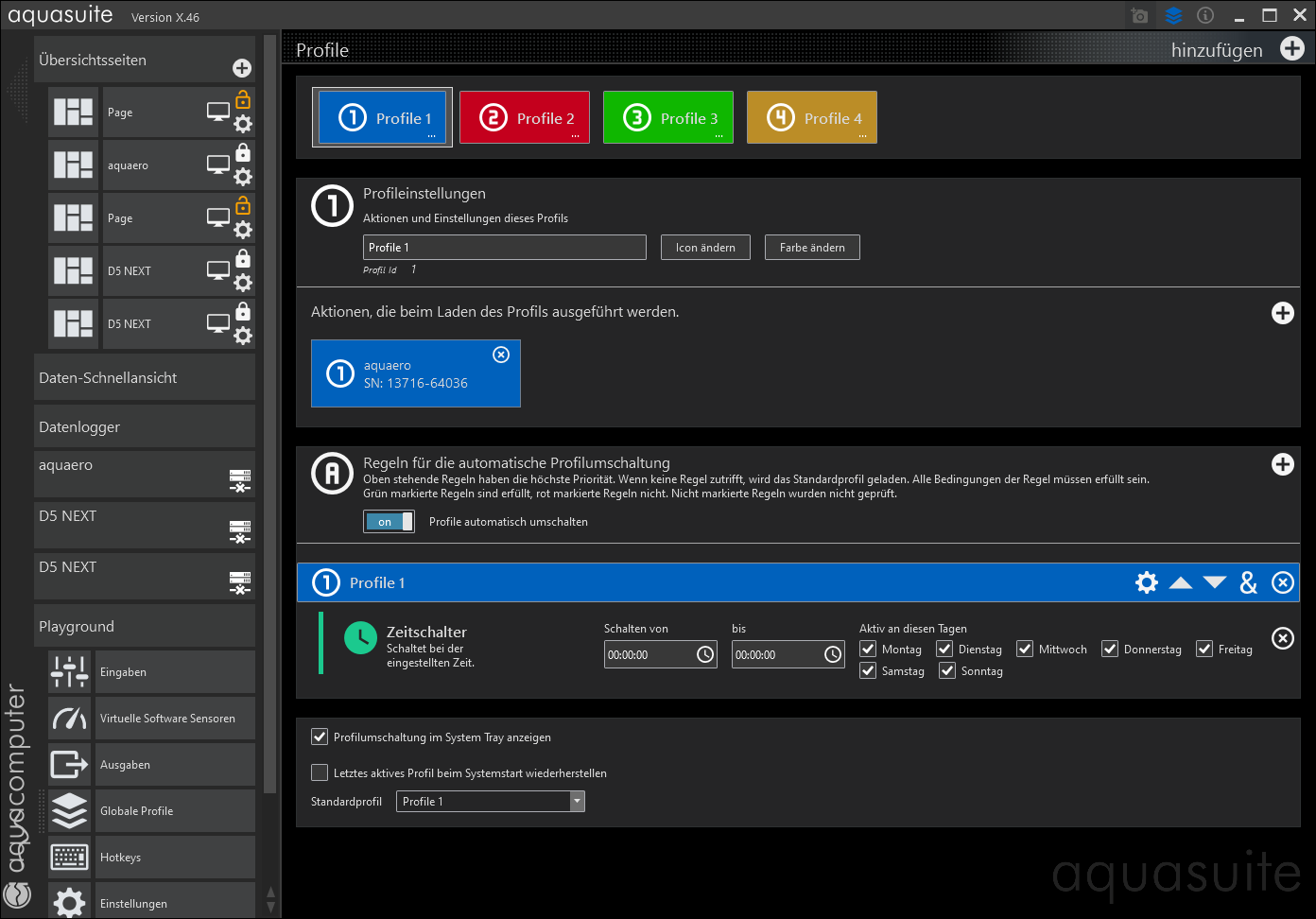Image resolution: width=1316 pixels, height=919 pixels.
Task: Click the screenshot camera icon in title bar
Action: (x=1139, y=16)
